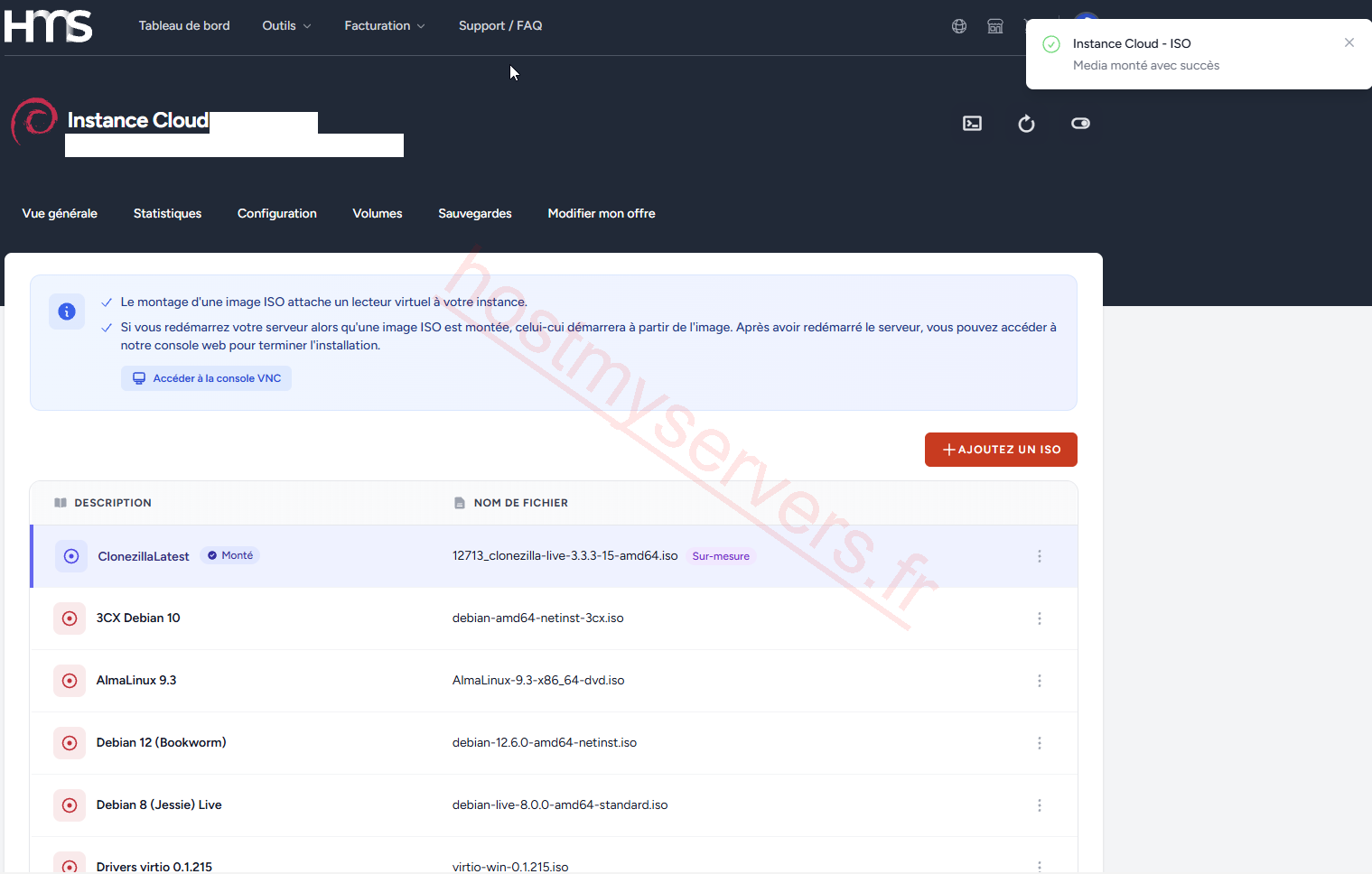This screenshot has height=874, width=1372.
Task: Click the NOM DE FICHIER column header
Action: tap(521, 503)
